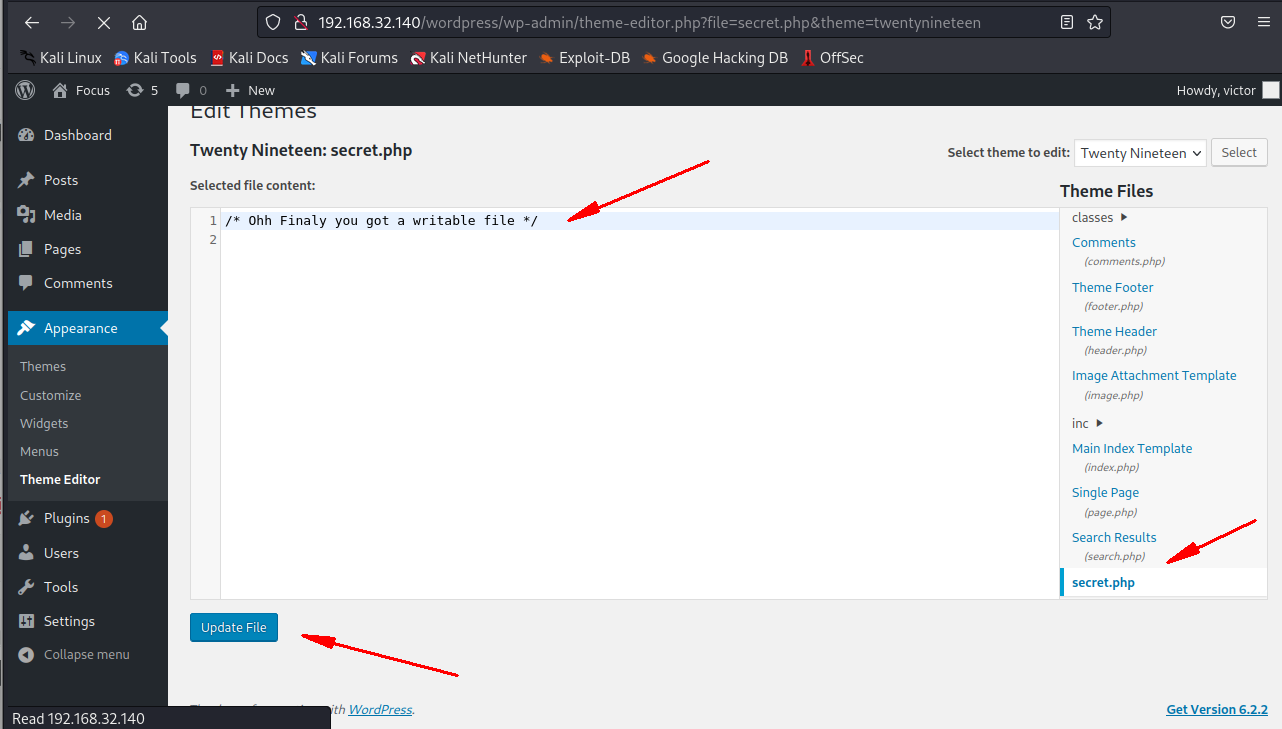Screen dimensions: 1282x729
Task: Open the WordPress logo menu
Action: point(25,90)
